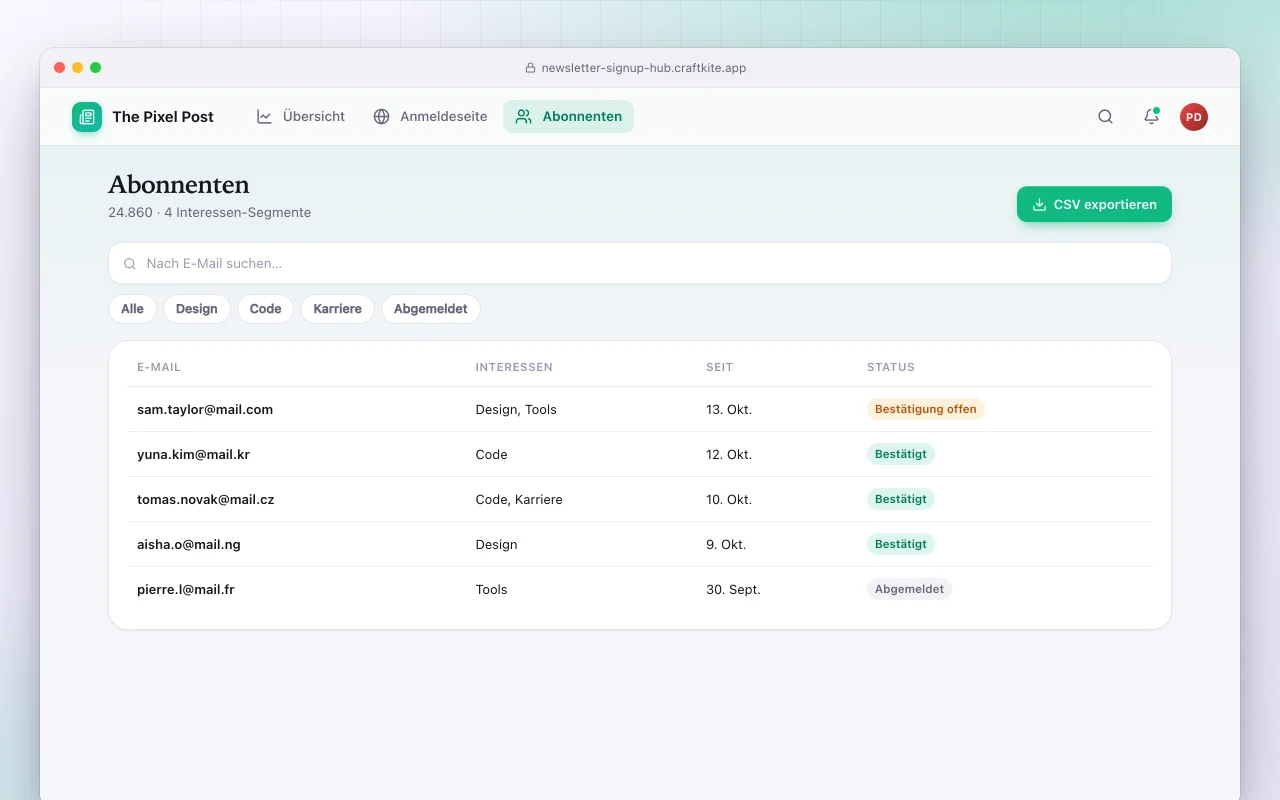Select tomas.novak@mail.cz email
This screenshot has width=1280, height=800.
point(205,499)
